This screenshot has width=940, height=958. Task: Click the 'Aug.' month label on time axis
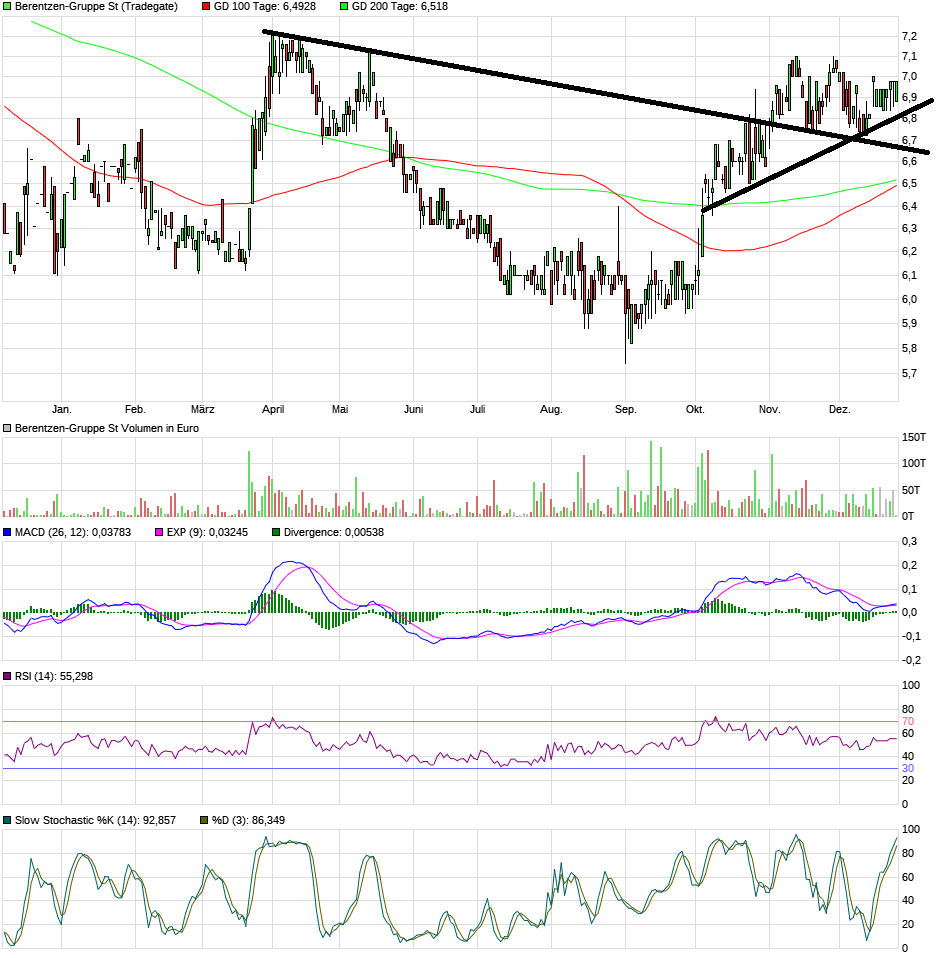[x=551, y=409]
